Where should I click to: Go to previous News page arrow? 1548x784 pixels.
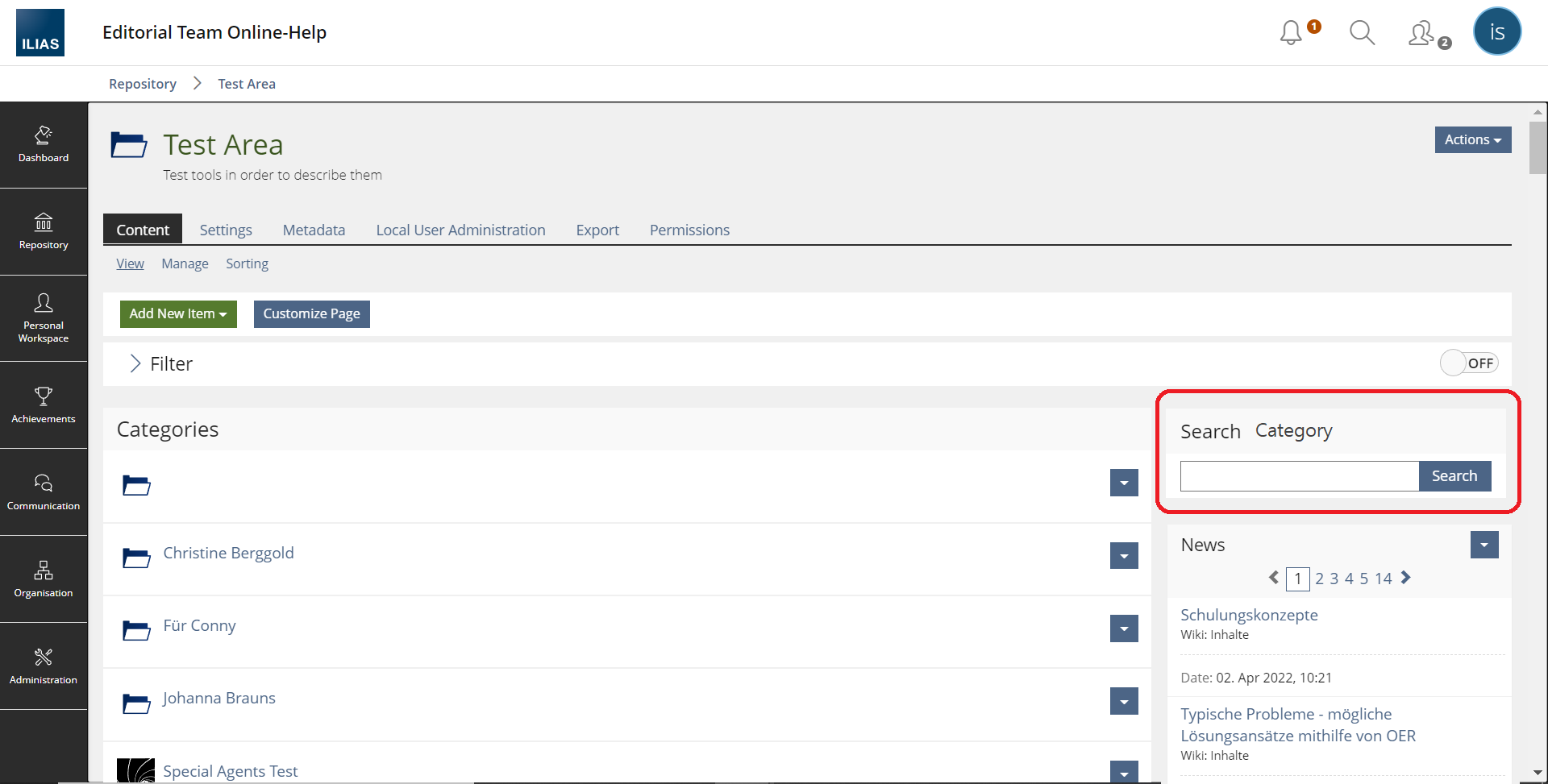coord(1274,578)
